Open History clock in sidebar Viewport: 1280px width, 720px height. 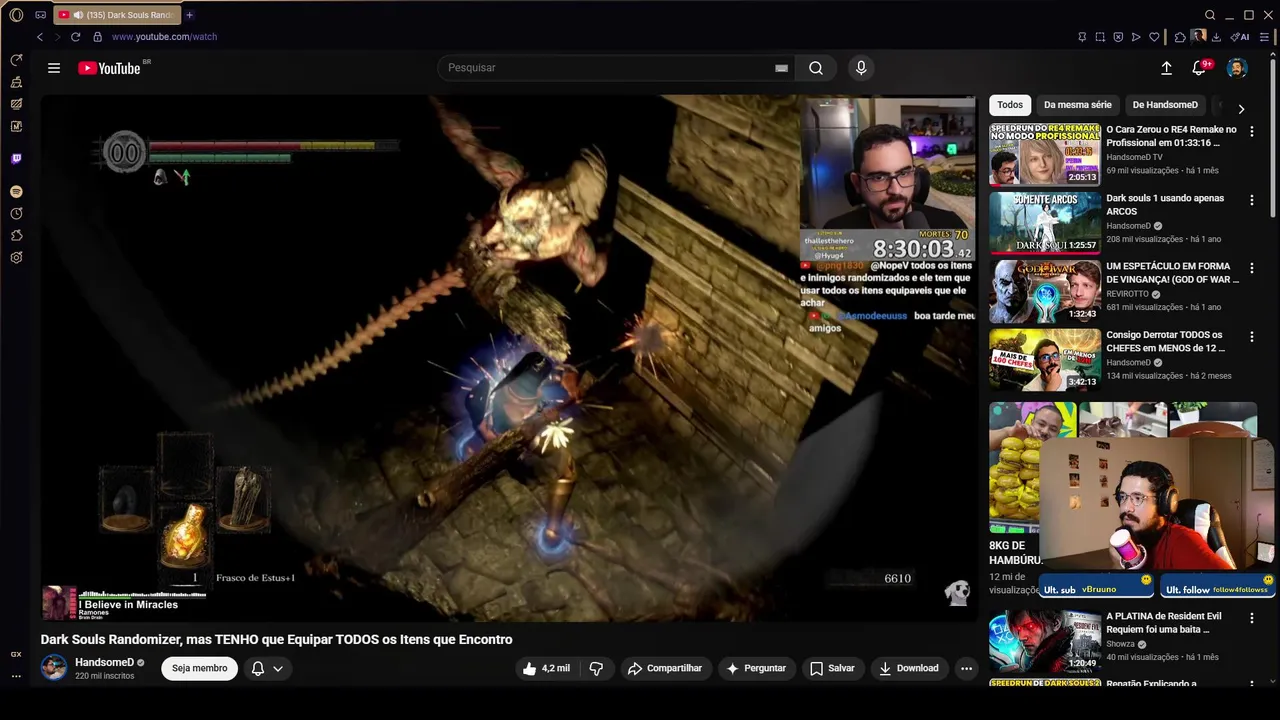pos(16,213)
